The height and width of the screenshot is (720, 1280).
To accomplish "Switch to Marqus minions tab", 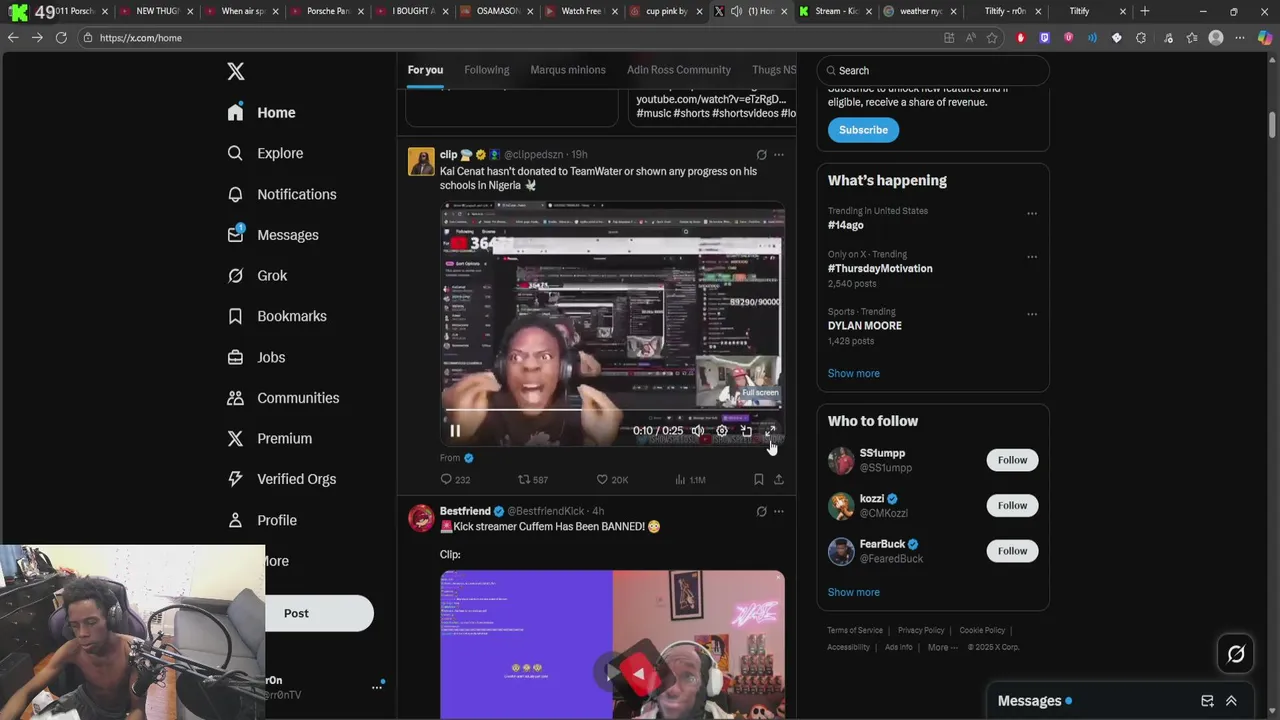I will [568, 70].
